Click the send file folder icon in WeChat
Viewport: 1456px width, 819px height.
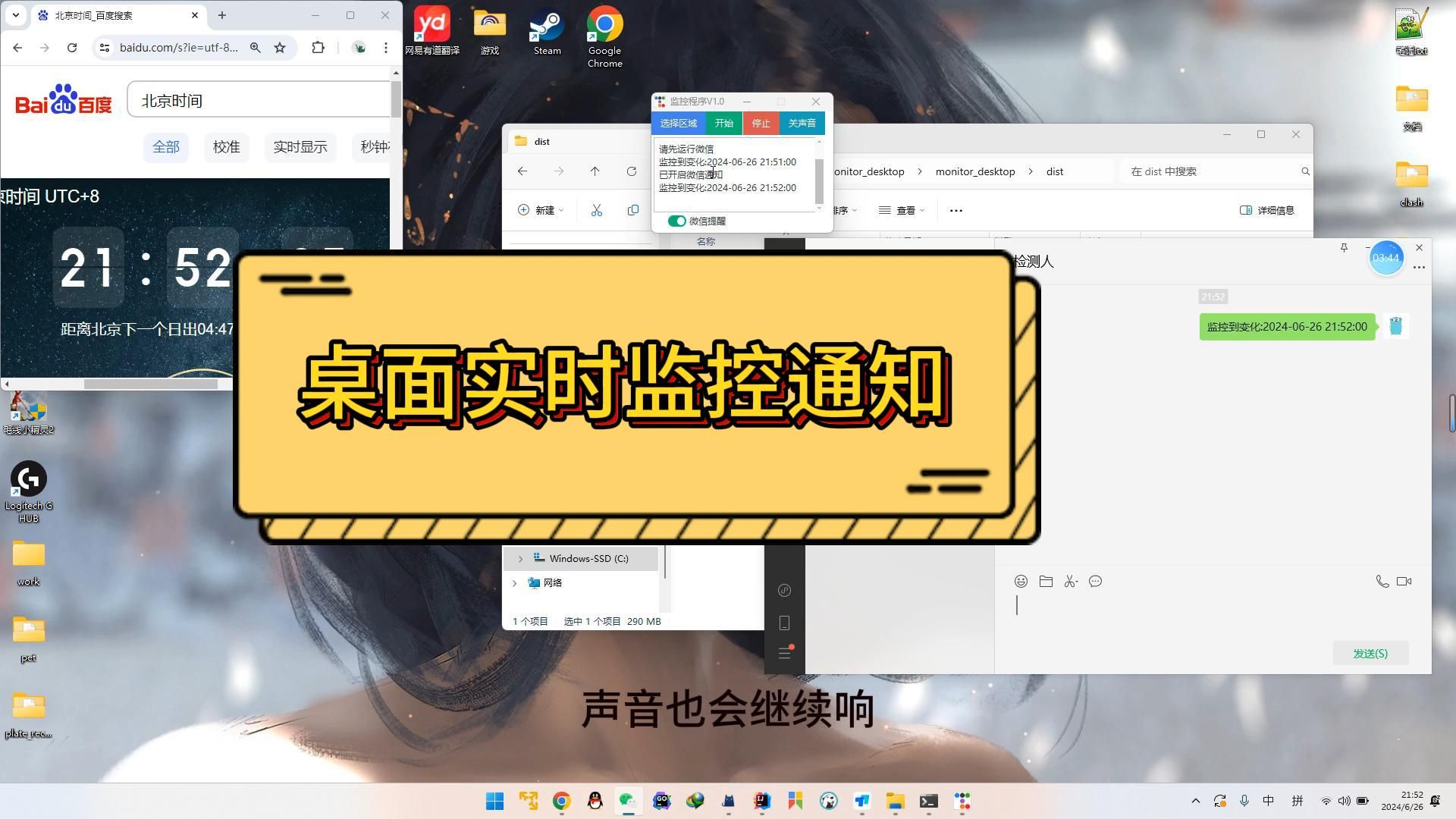tap(1046, 582)
